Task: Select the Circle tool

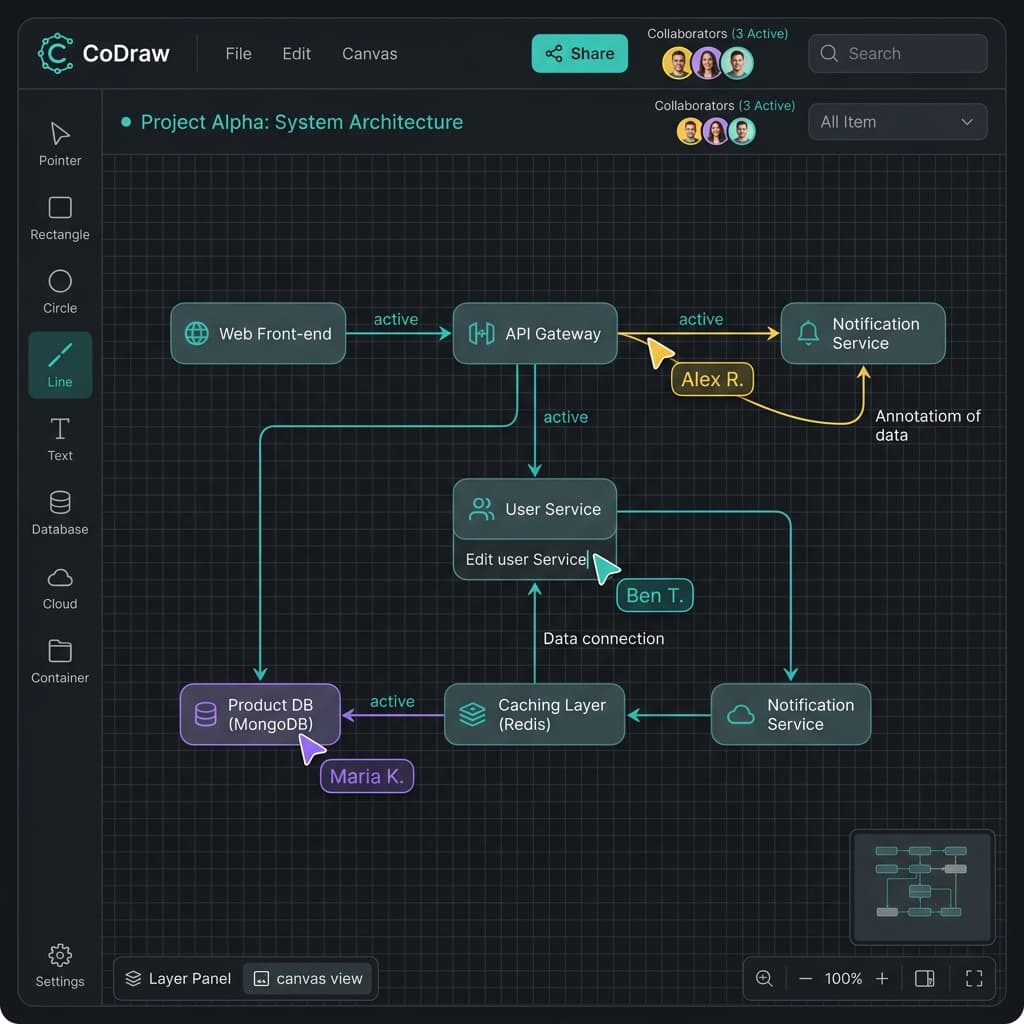Action: pyautogui.click(x=59, y=291)
